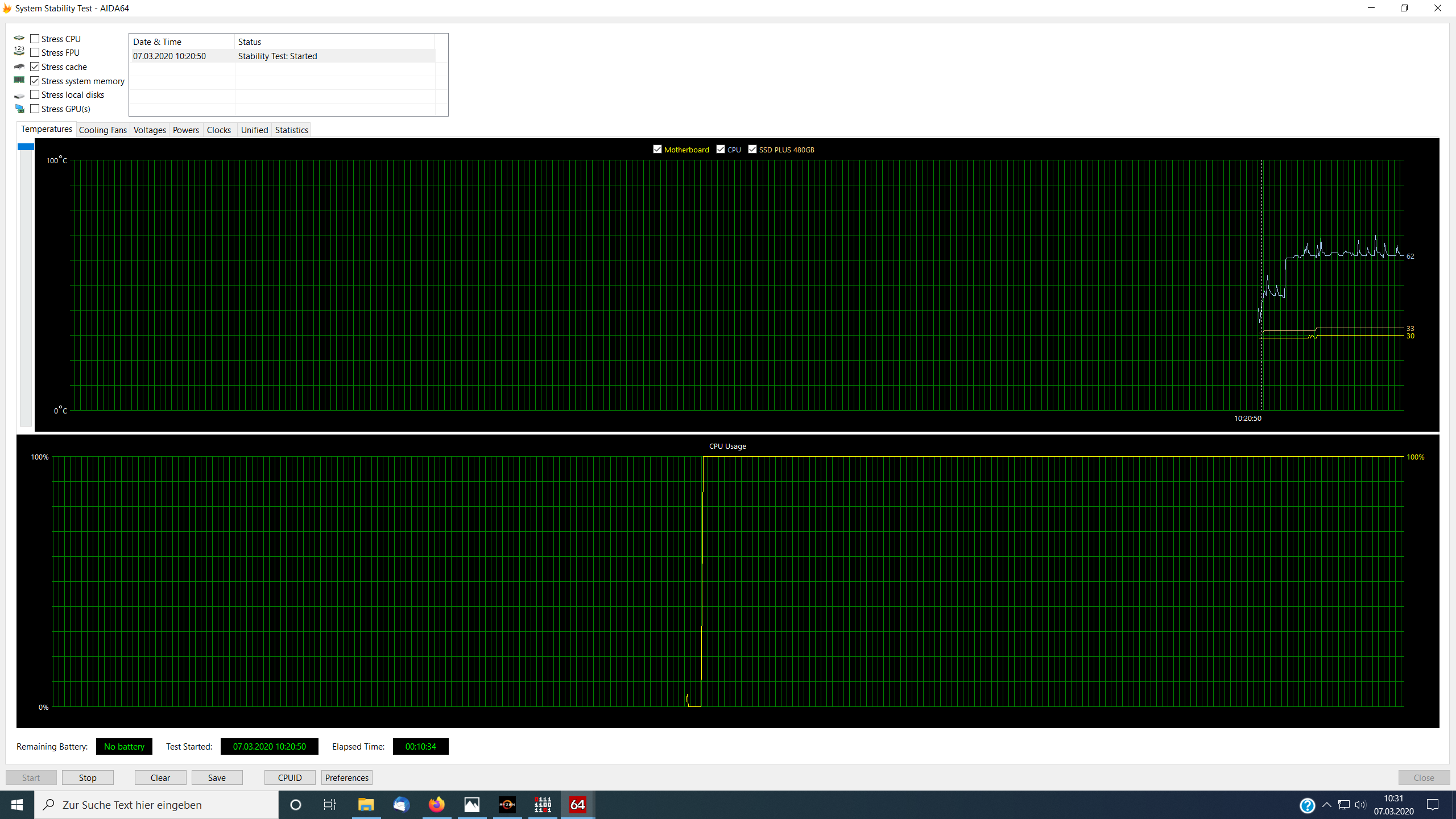Click the Task View icon
Image resolution: width=1456 pixels, height=819 pixels.
[330, 805]
